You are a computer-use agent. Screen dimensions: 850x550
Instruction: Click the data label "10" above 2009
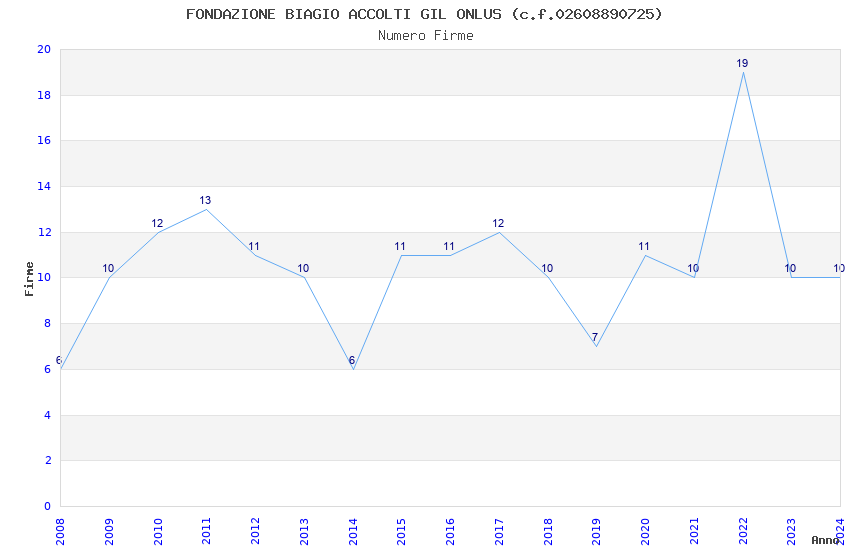108,268
